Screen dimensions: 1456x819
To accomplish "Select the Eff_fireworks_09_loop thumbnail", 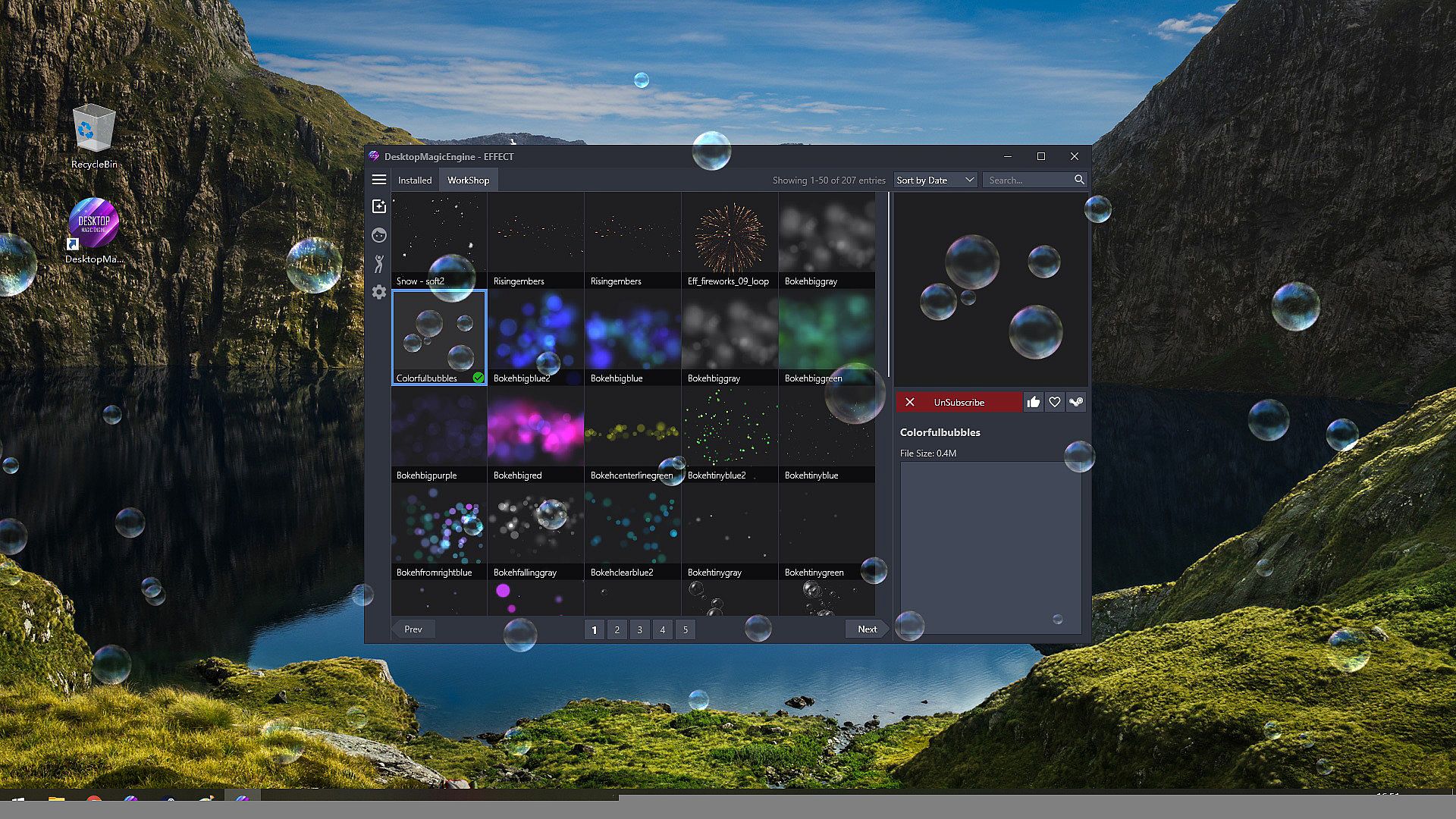I will pos(729,239).
